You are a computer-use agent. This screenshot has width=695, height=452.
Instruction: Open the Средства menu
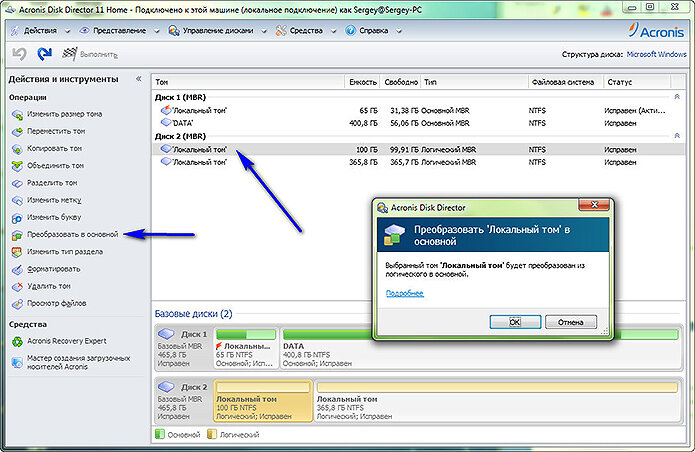point(306,31)
